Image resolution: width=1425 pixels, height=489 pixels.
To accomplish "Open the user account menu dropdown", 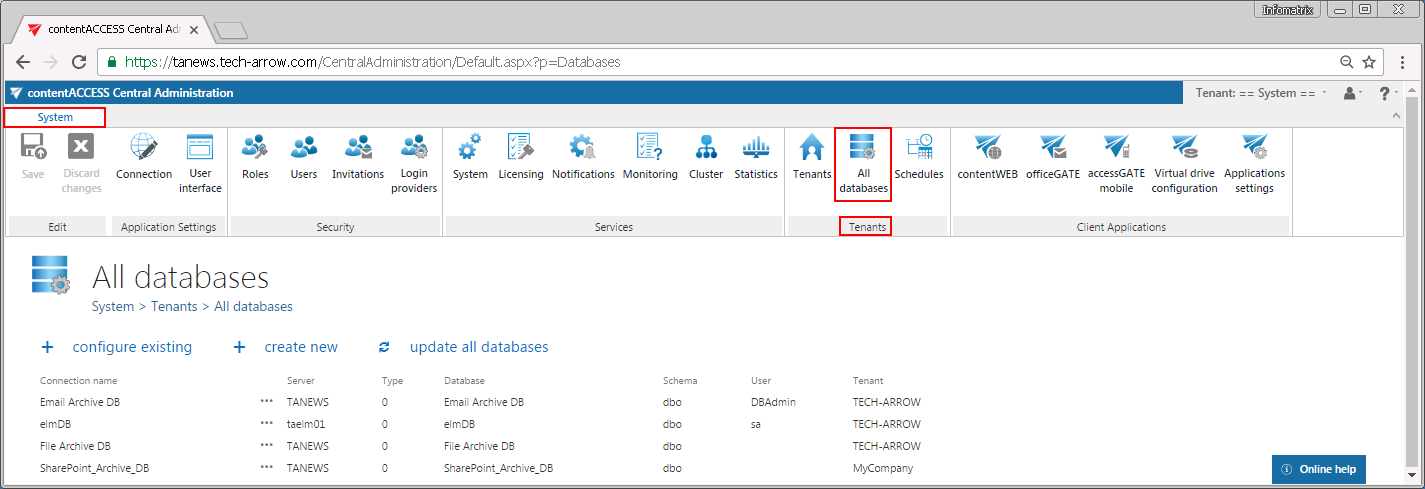I will click(1353, 93).
